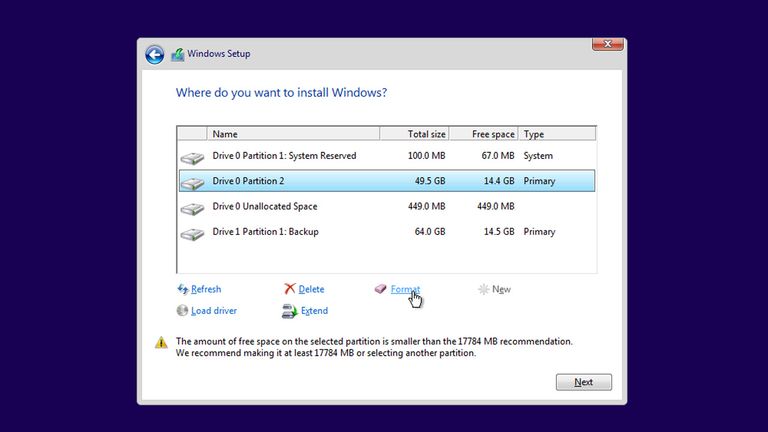
Task: Click the red X Delete icon
Action: pos(289,288)
